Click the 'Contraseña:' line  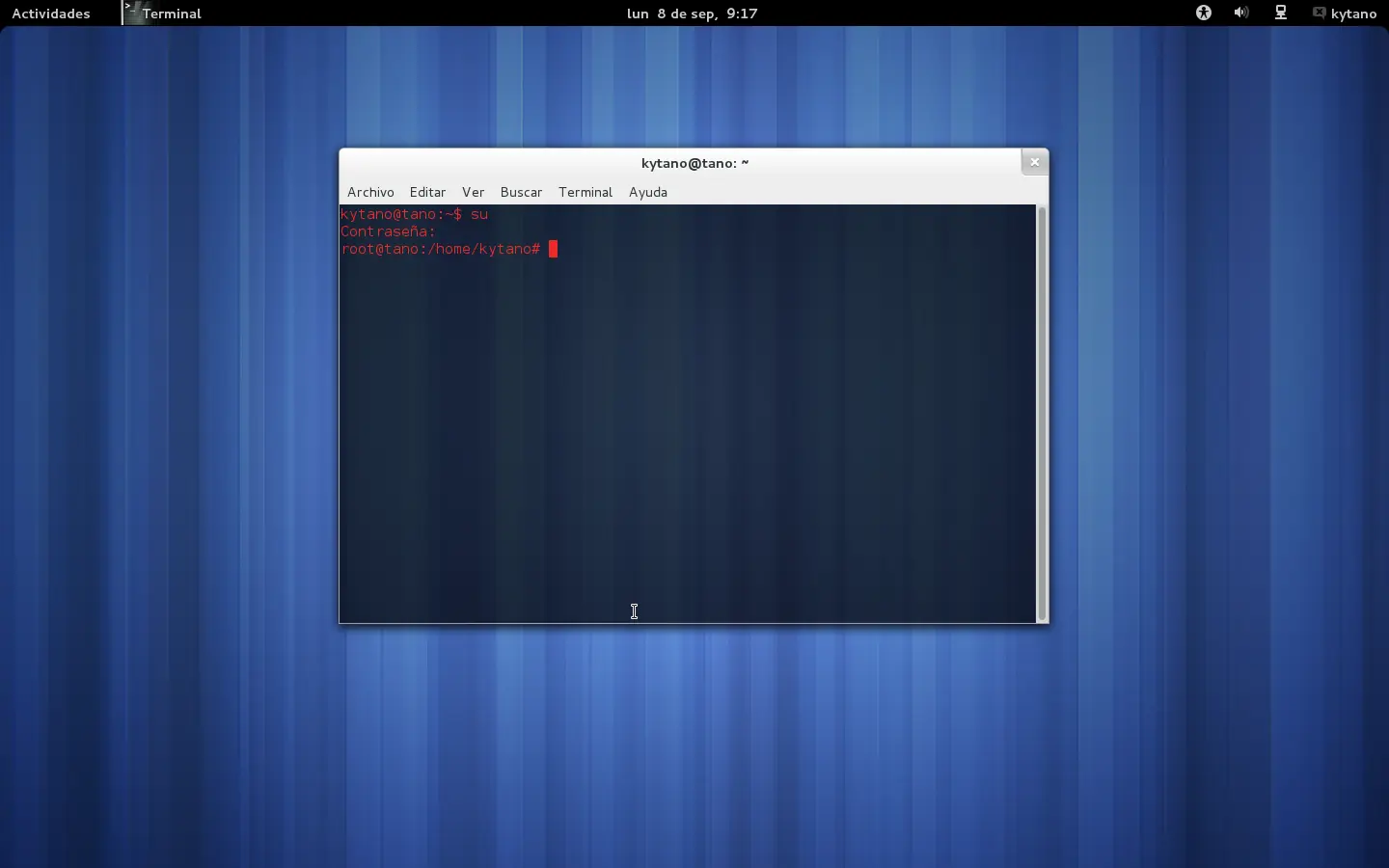388,231
